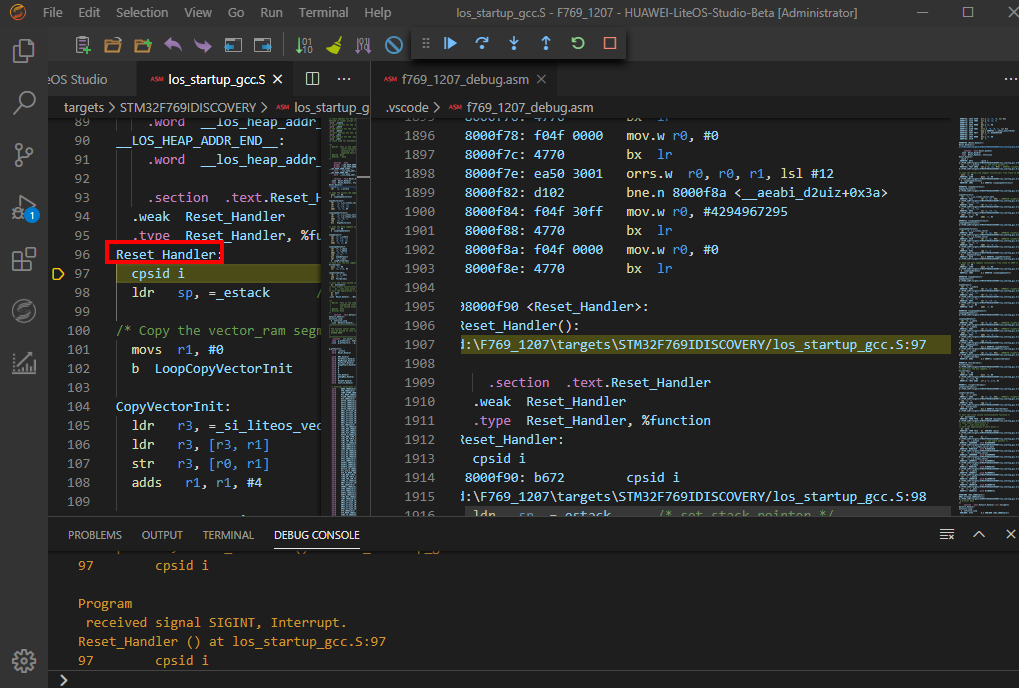Stop debugging with the red square

coord(610,44)
